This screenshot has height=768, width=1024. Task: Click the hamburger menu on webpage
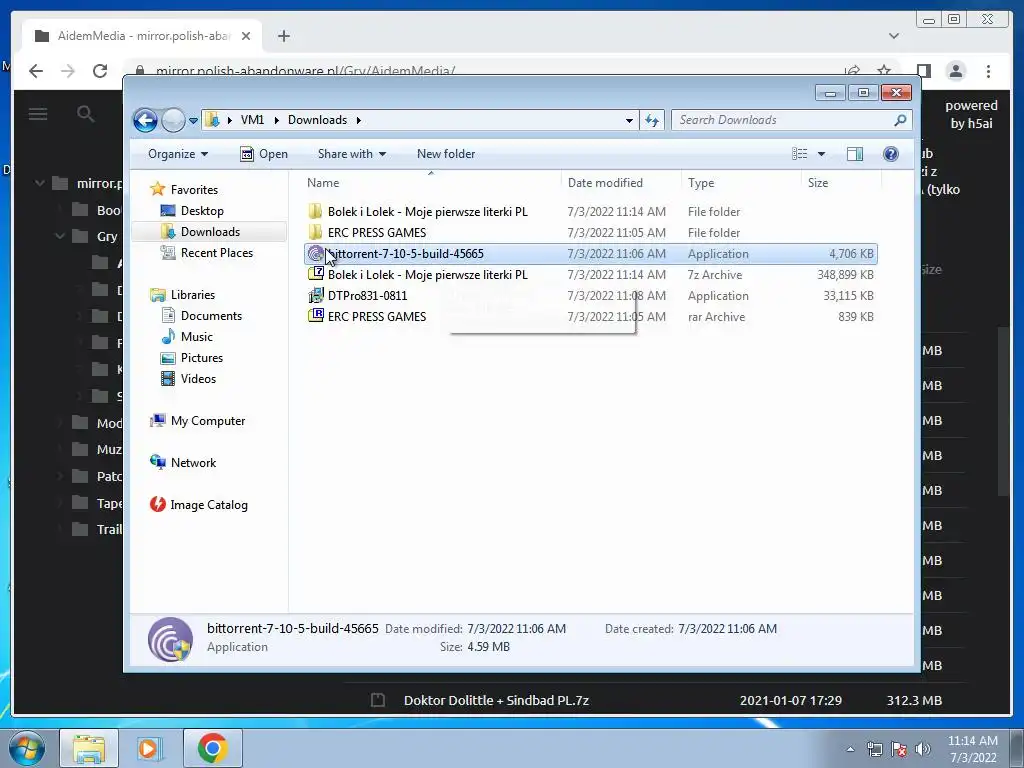tap(38, 114)
